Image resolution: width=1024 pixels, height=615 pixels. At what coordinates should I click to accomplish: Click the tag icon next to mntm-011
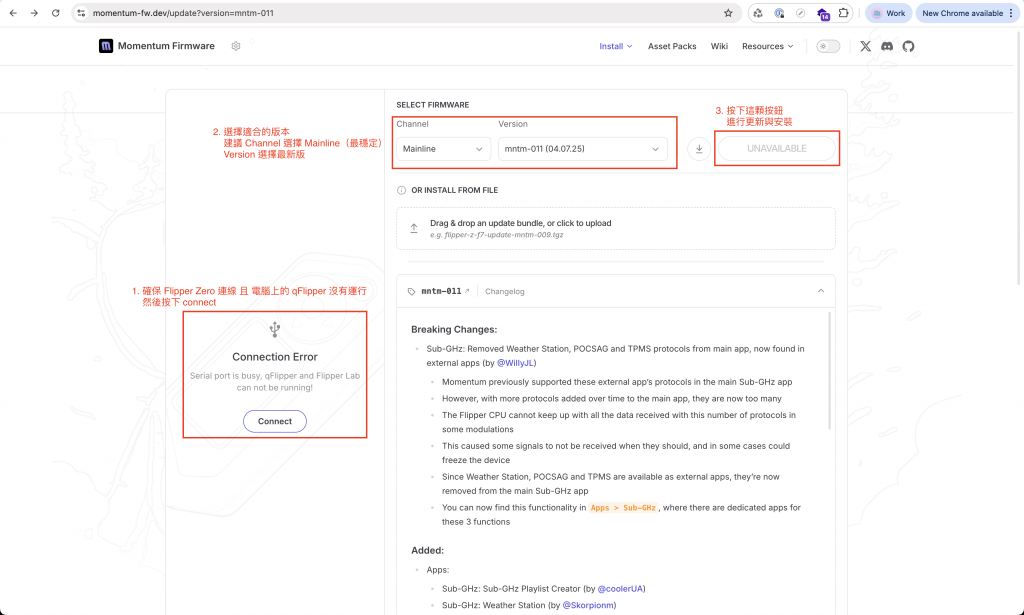pos(411,292)
